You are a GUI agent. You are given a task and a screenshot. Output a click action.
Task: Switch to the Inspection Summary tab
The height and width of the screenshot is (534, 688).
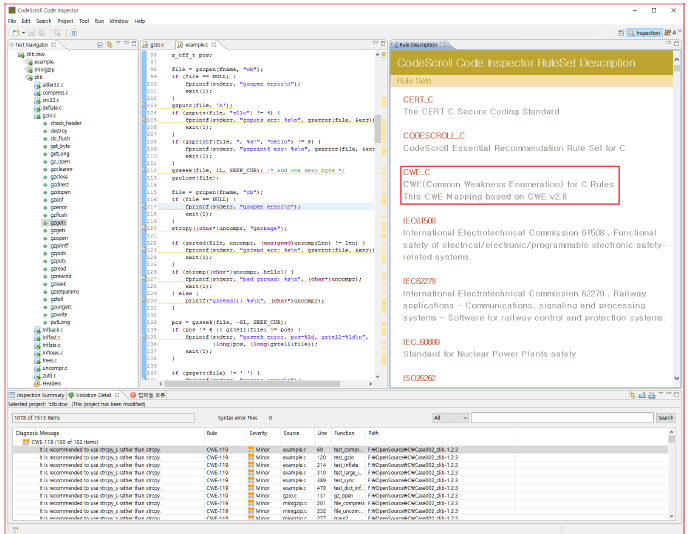tap(37, 395)
